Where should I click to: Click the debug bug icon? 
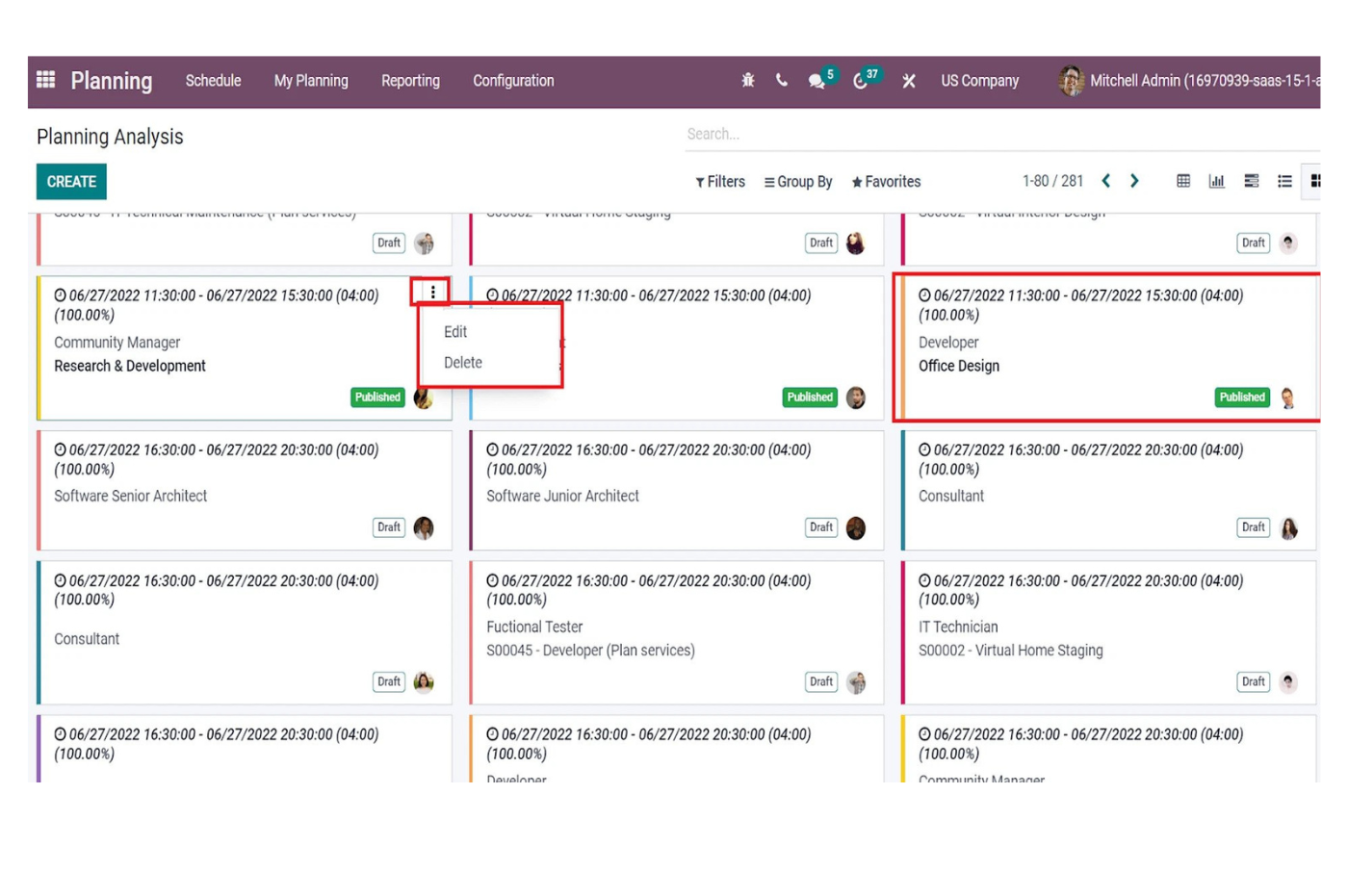click(748, 81)
